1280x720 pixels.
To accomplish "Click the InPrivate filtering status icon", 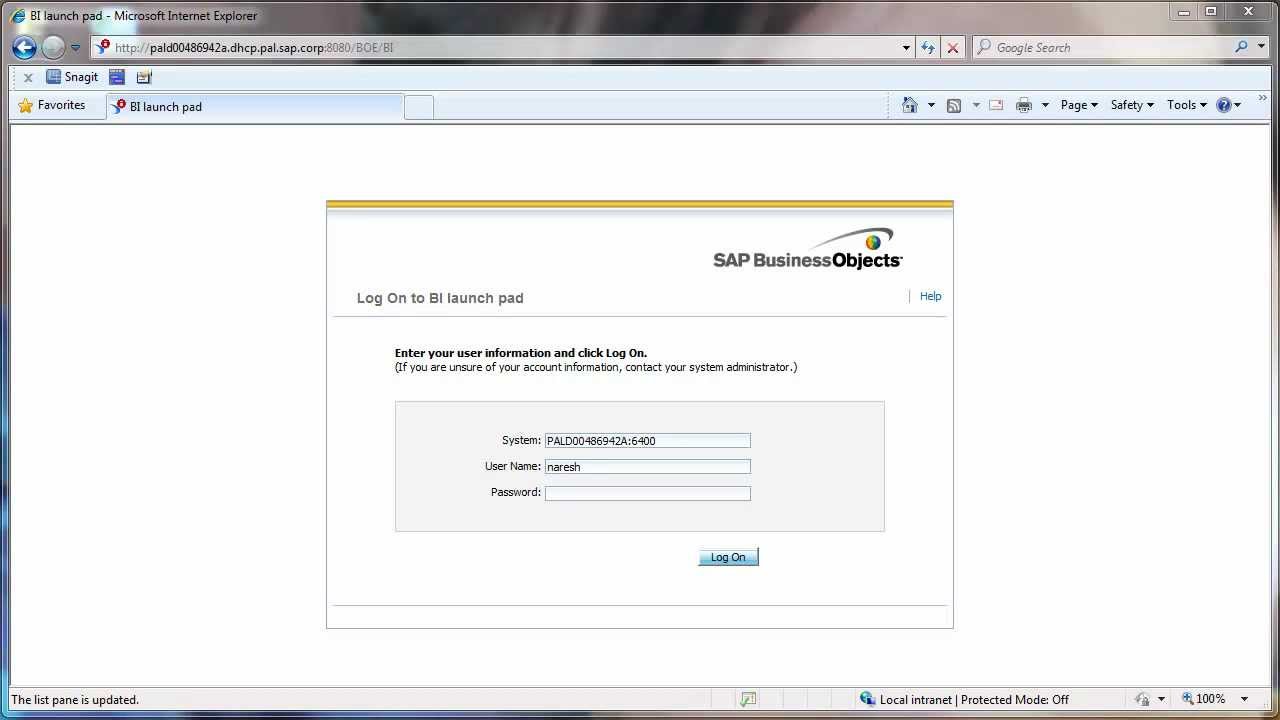I will [1142, 700].
